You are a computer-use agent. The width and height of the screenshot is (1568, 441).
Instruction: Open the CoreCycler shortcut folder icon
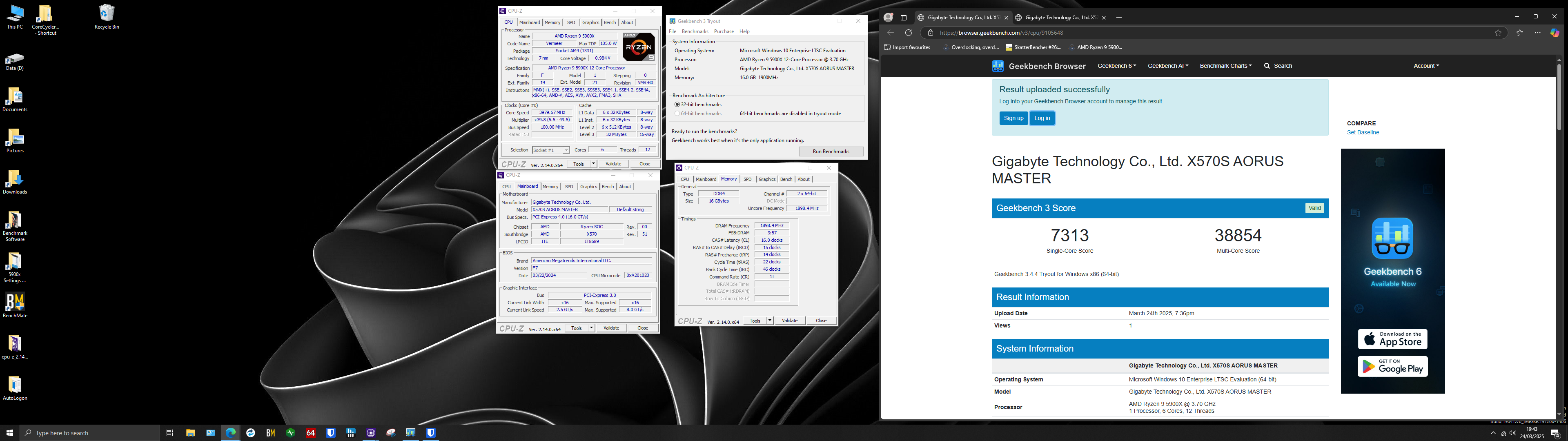[x=46, y=20]
